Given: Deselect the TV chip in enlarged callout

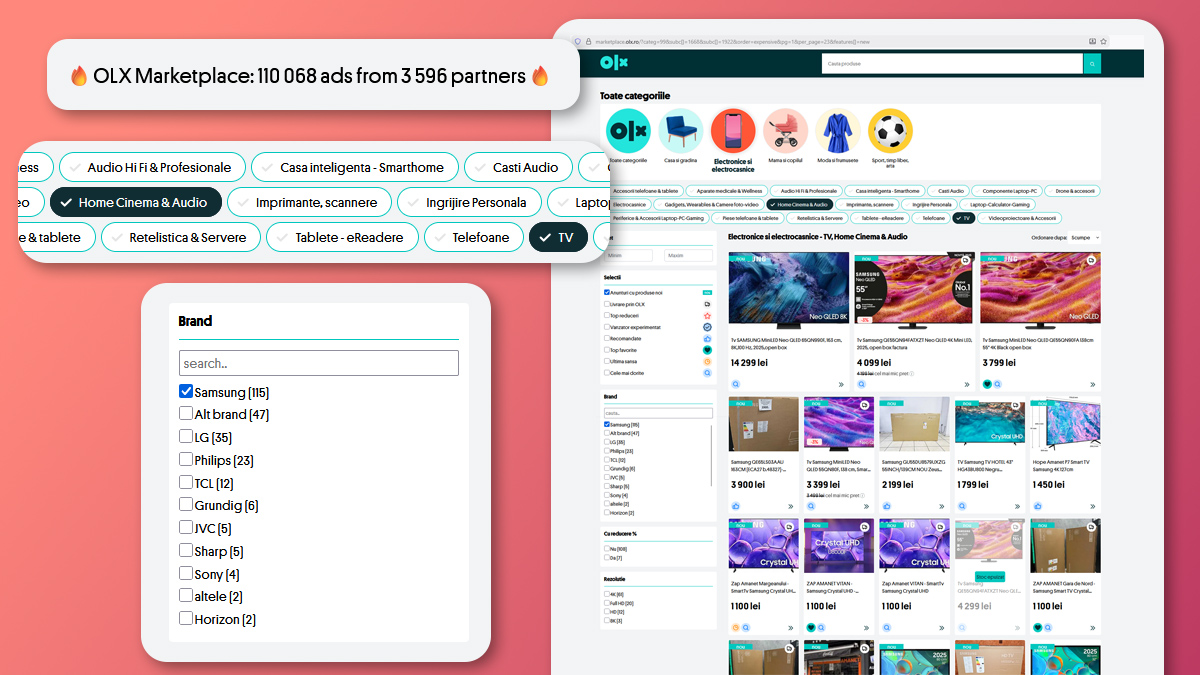Looking at the screenshot, I should 558,237.
